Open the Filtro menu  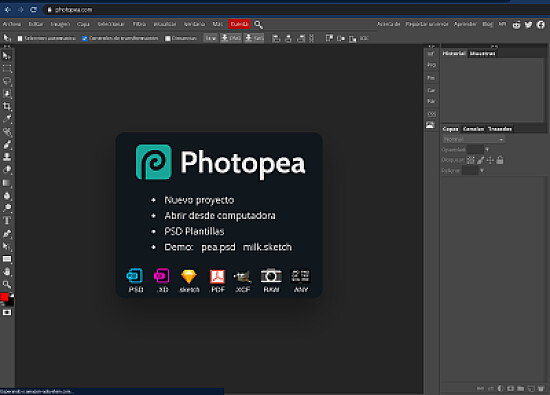pyautogui.click(x=139, y=24)
